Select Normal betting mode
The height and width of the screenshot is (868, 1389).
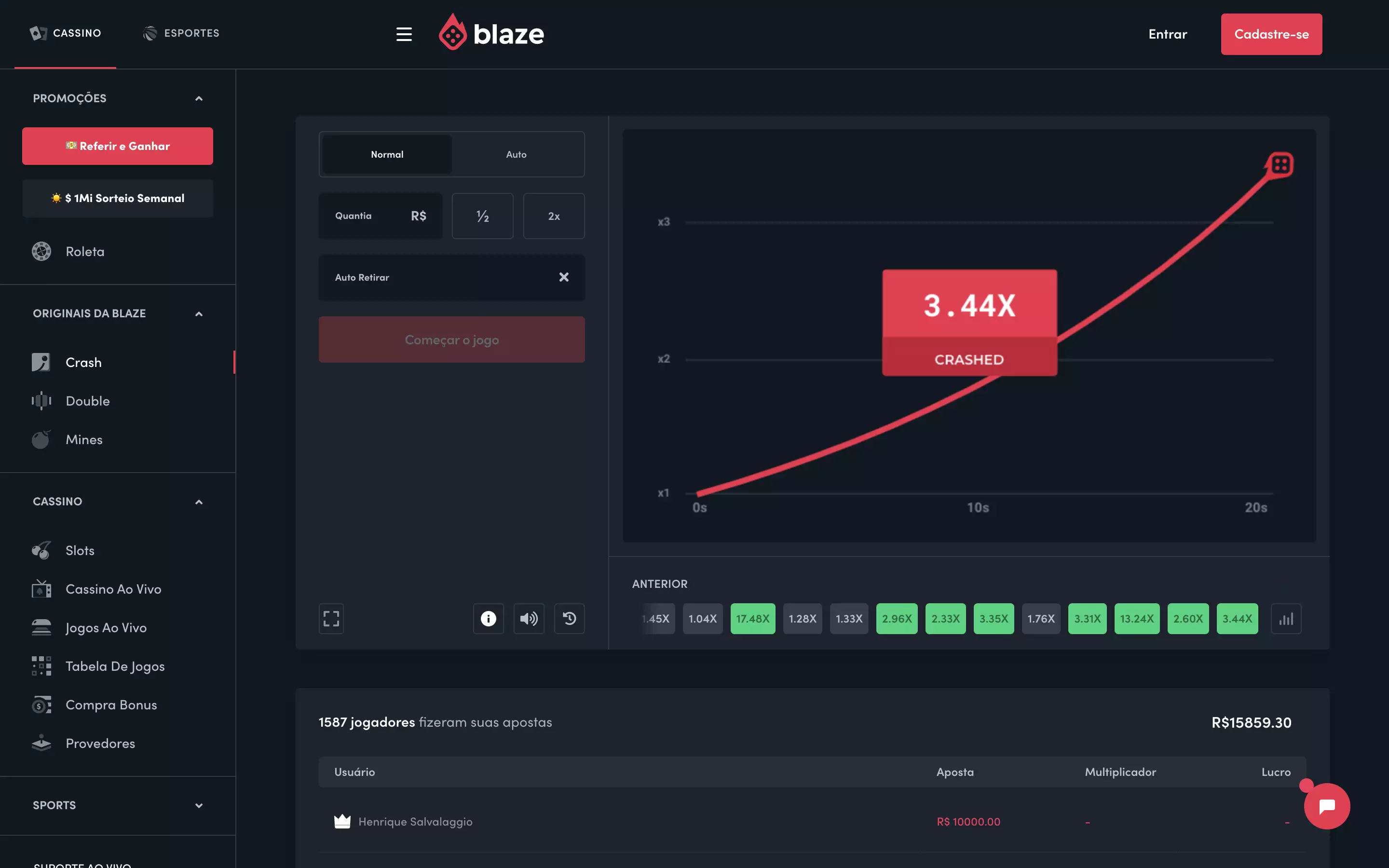tap(387, 154)
